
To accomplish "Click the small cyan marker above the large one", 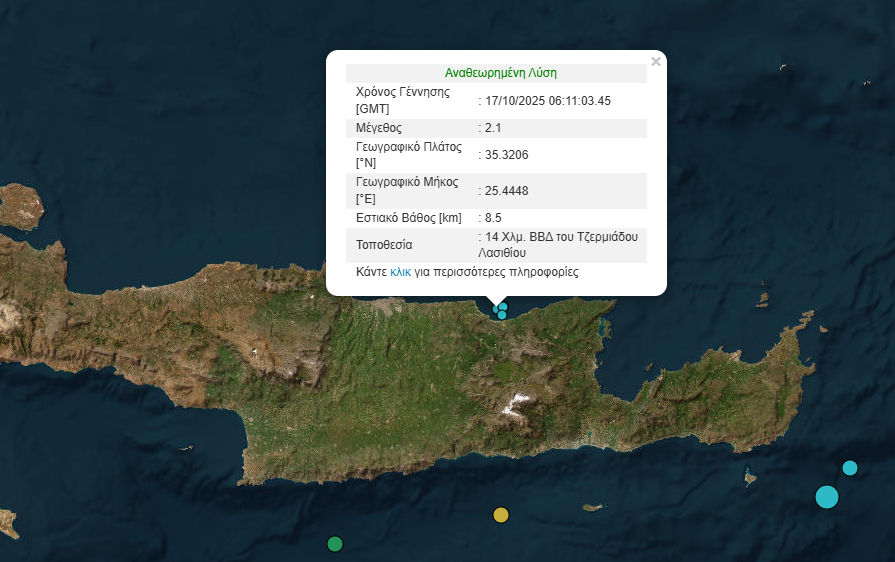I will point(850,468).
